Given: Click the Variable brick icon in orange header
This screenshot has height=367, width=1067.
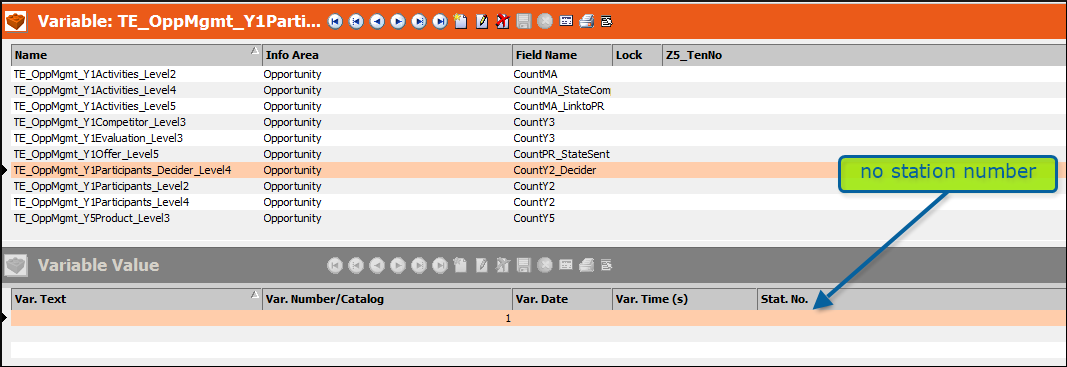Looking at the screenshot, I should coord(16,22).
